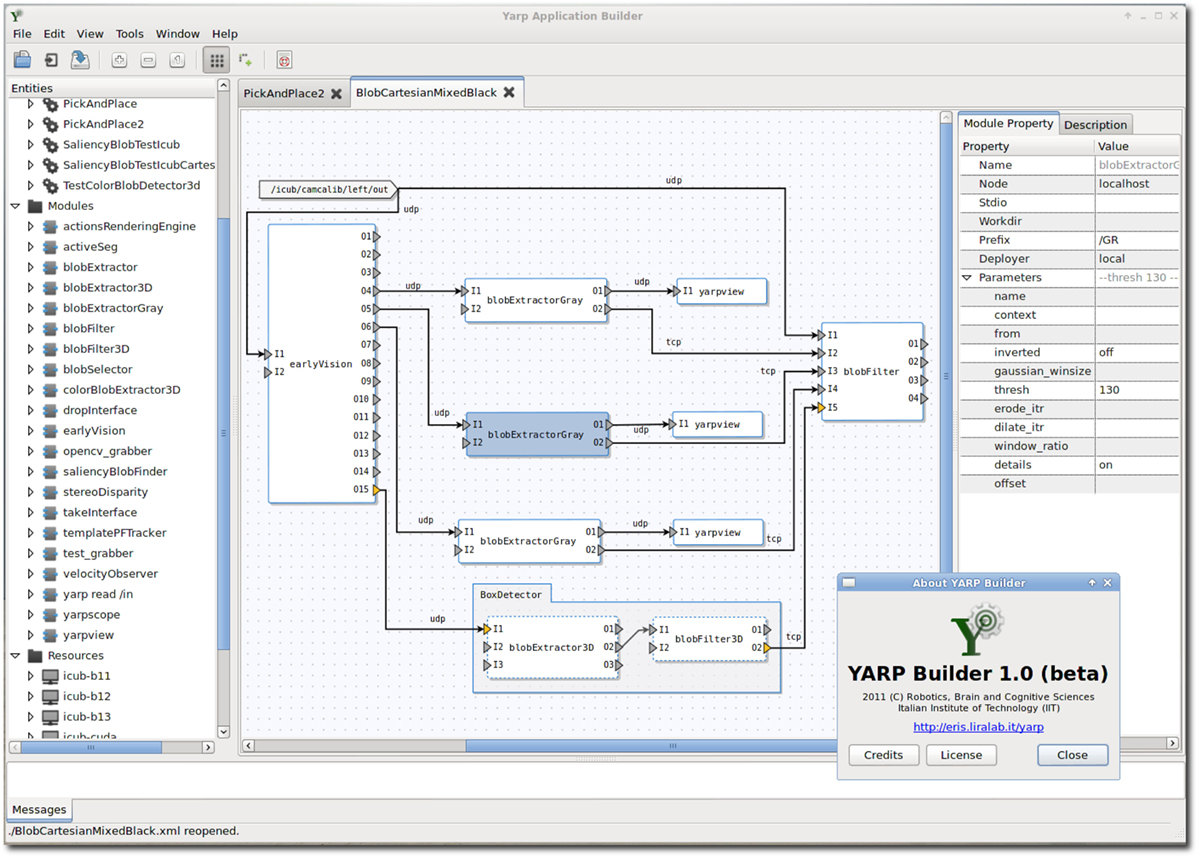Open the Edit menu
Image resolution: width=1199 pixels, height=858 pixels.
54,34
